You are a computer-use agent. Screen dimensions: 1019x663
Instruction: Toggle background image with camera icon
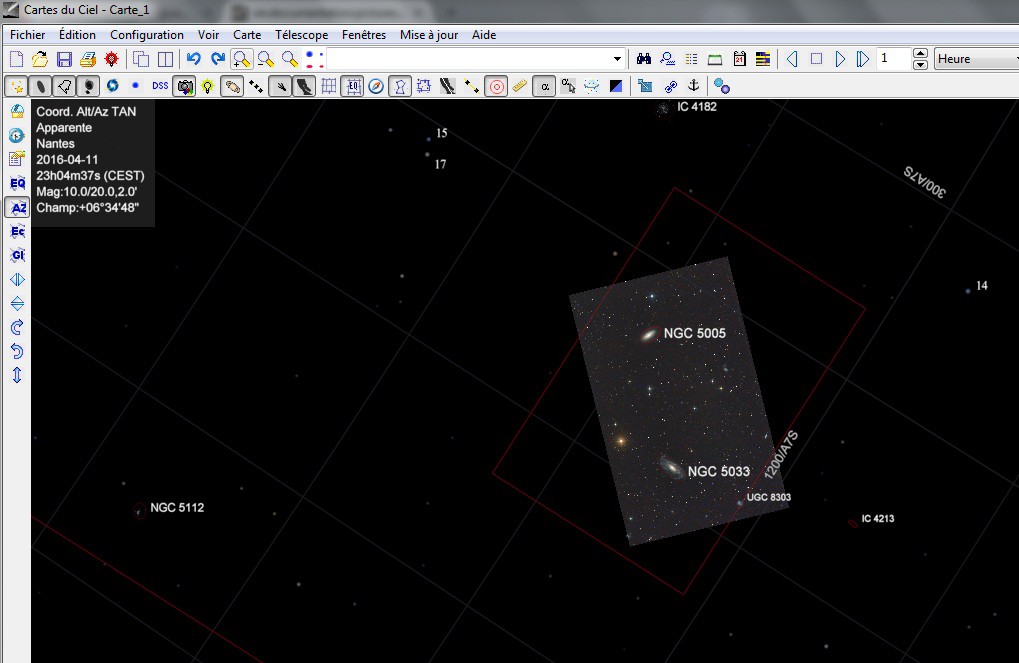pos(185,86)
